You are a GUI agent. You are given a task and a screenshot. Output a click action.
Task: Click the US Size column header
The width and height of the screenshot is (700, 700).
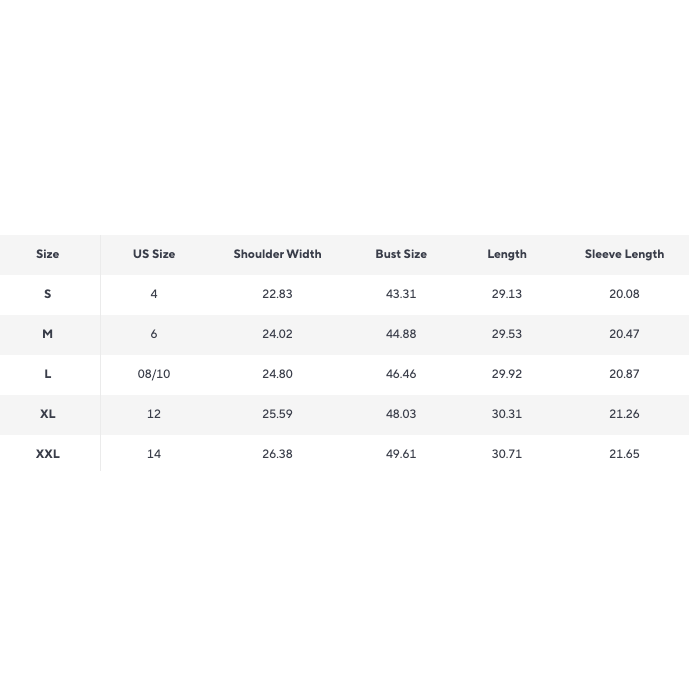[154, 254]
